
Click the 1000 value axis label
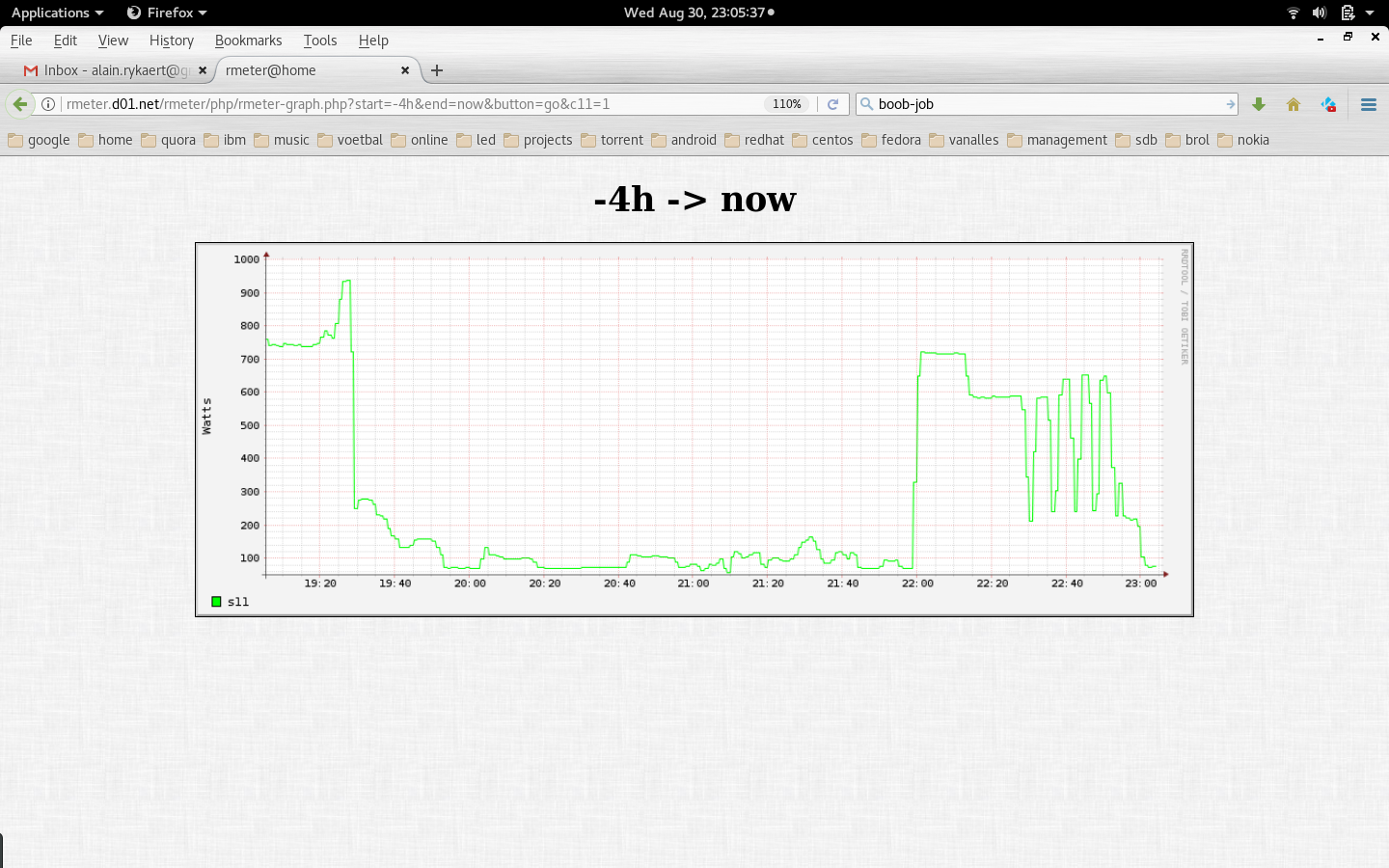tap(247, 259)
